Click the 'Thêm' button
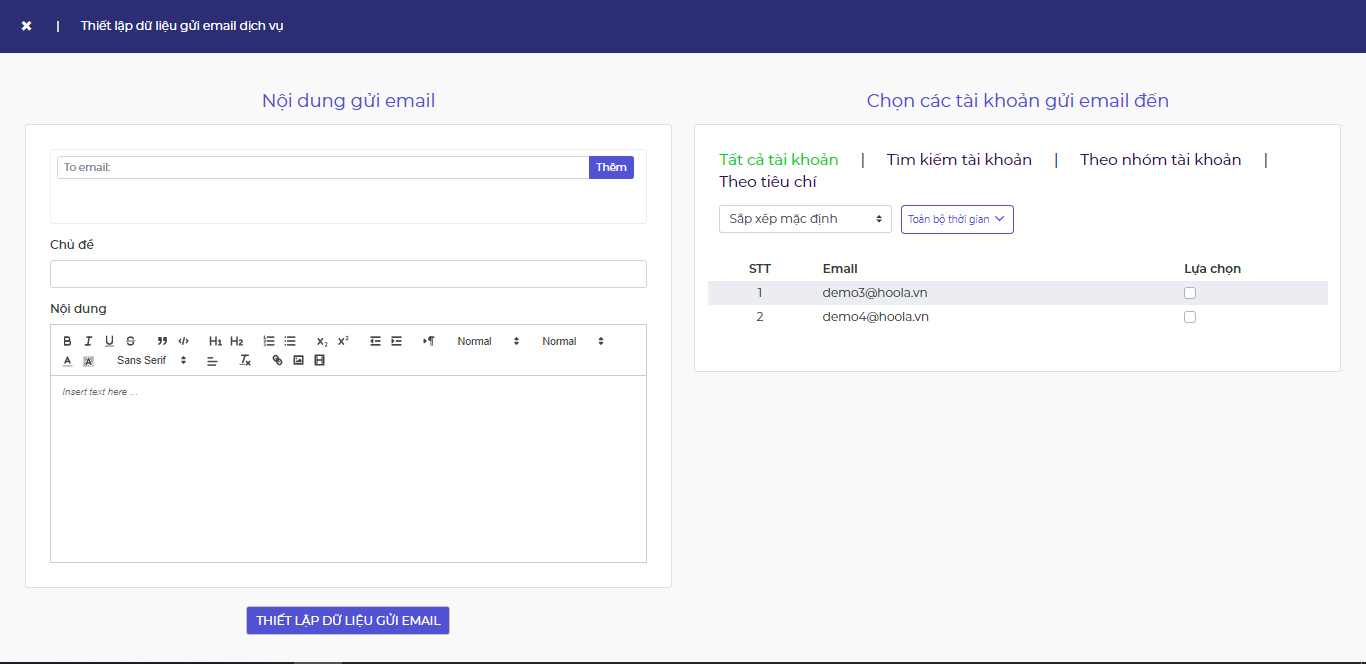The width and height of the screenshot is (1366, 664). [x=611, y=167]
